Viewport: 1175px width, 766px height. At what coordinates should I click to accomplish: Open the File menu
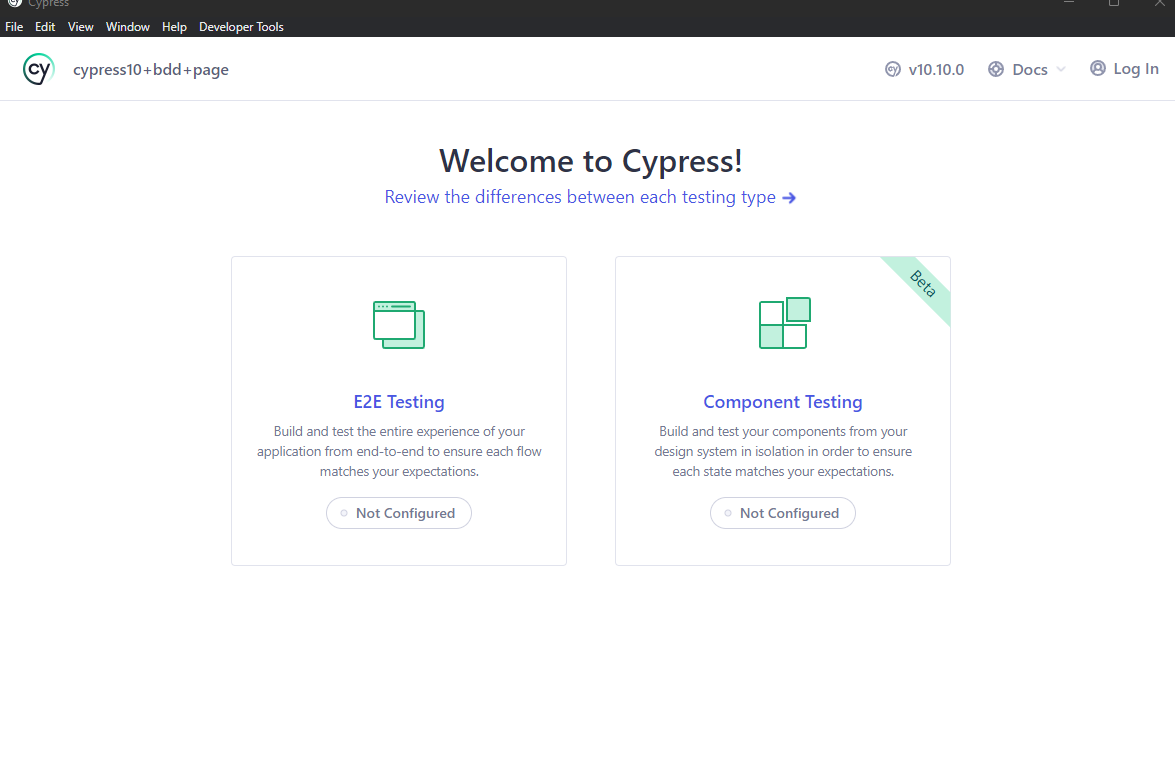tap(14, 26)
